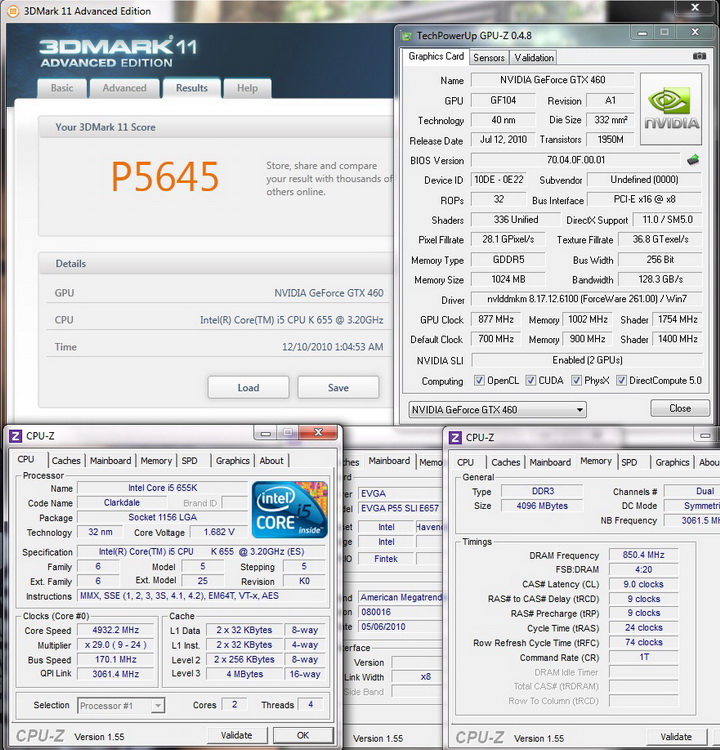This screenshot has height=750, width=720.
Task: Switch to the Basic tab in 3DMark
Action: pos(62,88)
